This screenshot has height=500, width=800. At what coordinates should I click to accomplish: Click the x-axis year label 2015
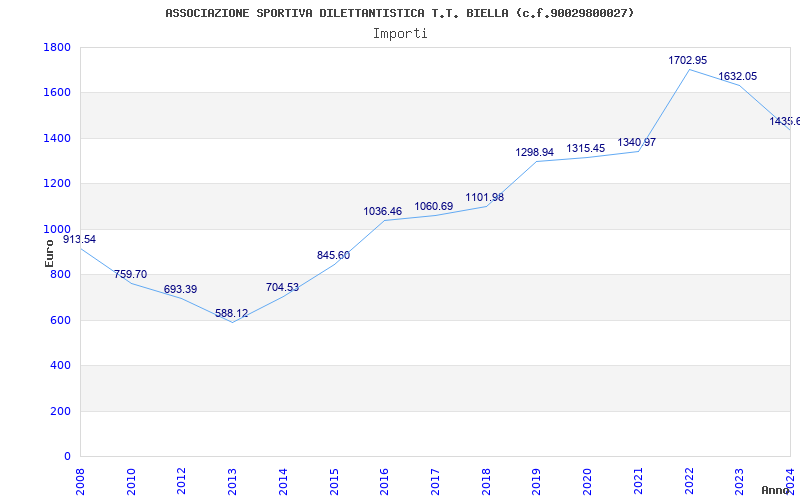334,482
